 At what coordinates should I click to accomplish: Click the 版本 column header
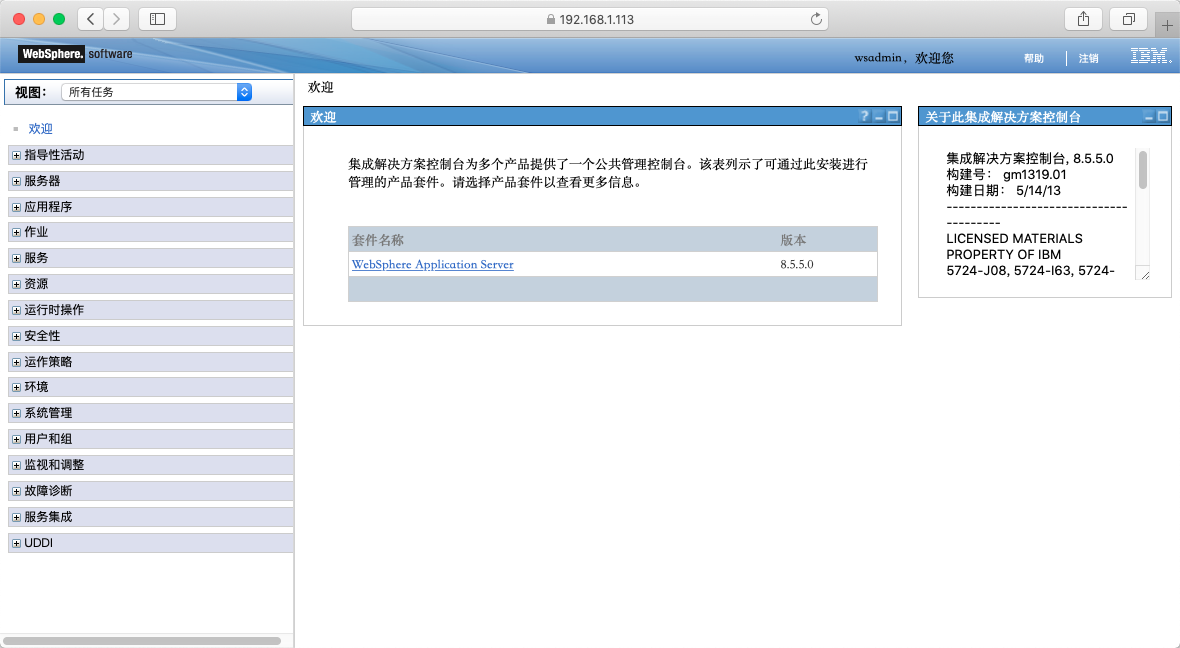click(793, 240)
